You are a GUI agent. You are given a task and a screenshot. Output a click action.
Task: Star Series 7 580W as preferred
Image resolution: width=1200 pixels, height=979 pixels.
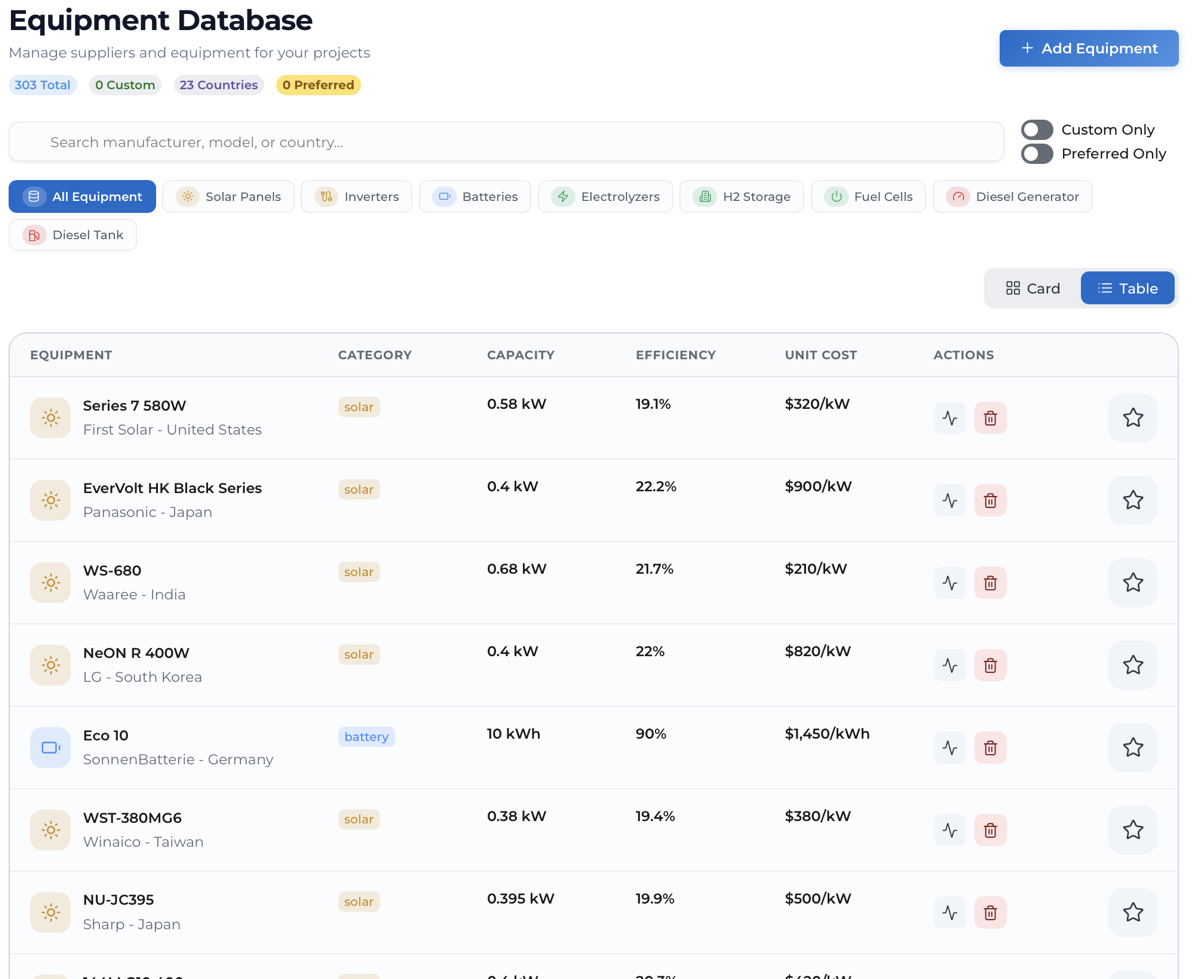pyautogui.click(x=1133, y=418)
